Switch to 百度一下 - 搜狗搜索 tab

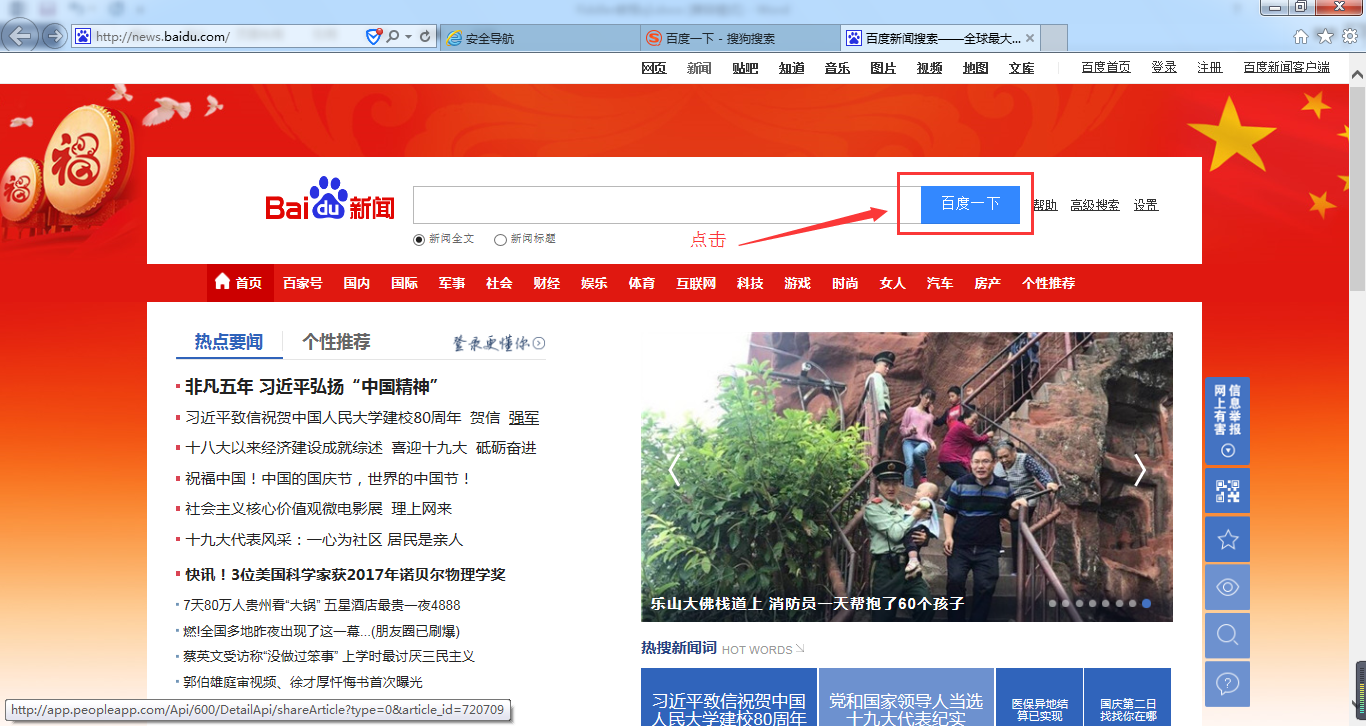coord(740,38)
